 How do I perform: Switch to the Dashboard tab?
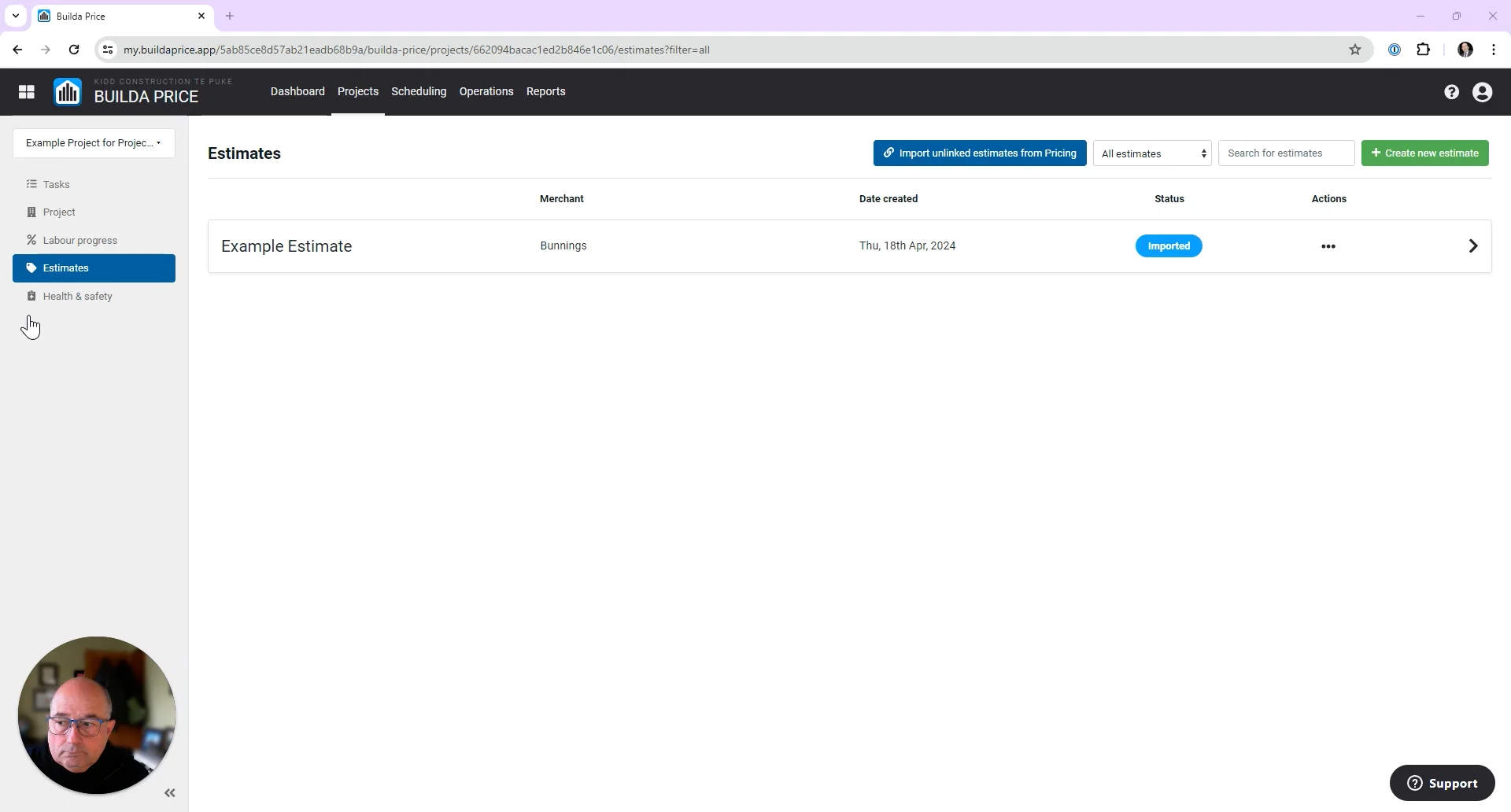pyautogui.click(x=297, y=91)
